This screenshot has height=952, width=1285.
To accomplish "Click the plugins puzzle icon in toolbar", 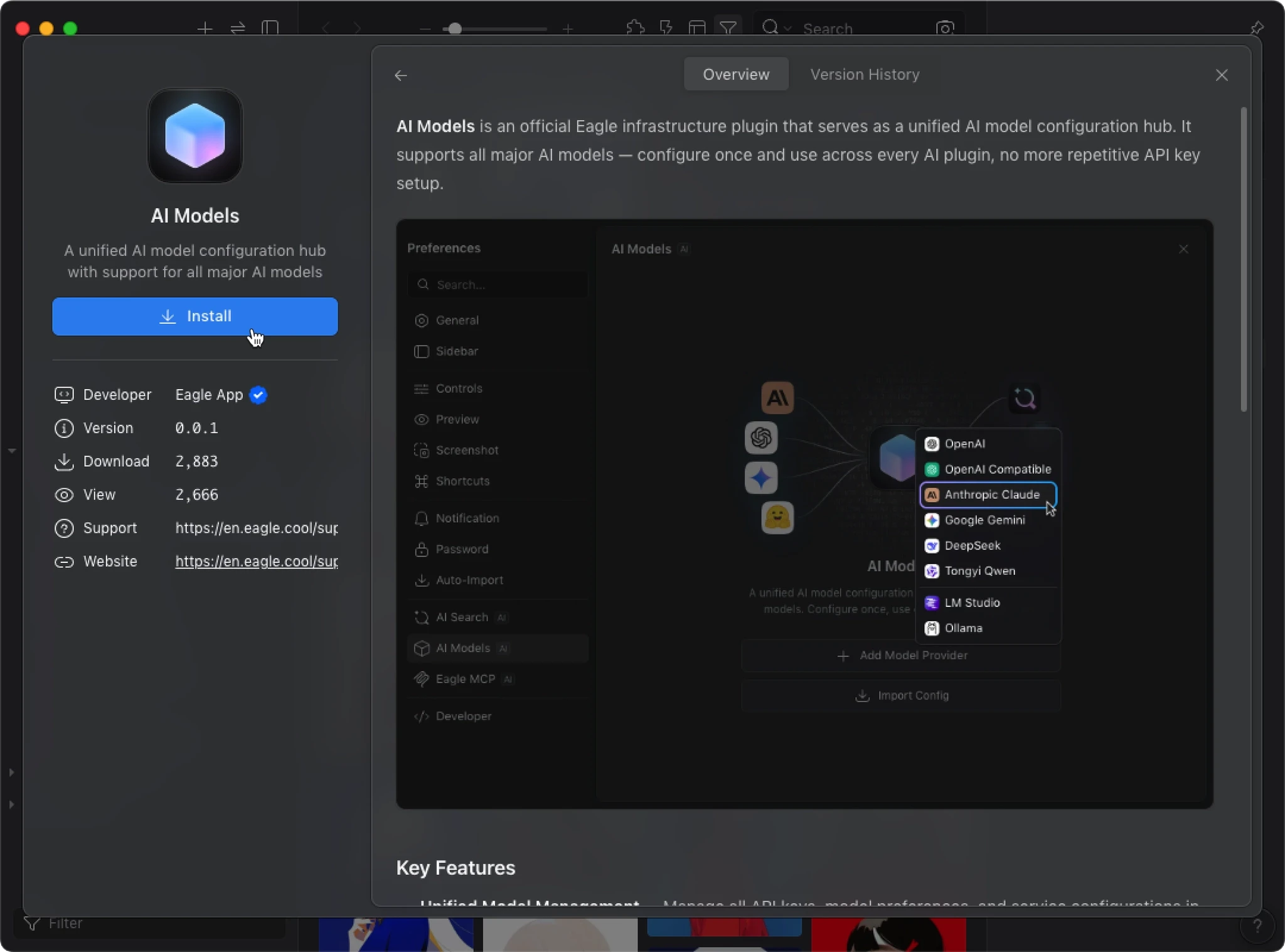I will (x=635, y=28).
